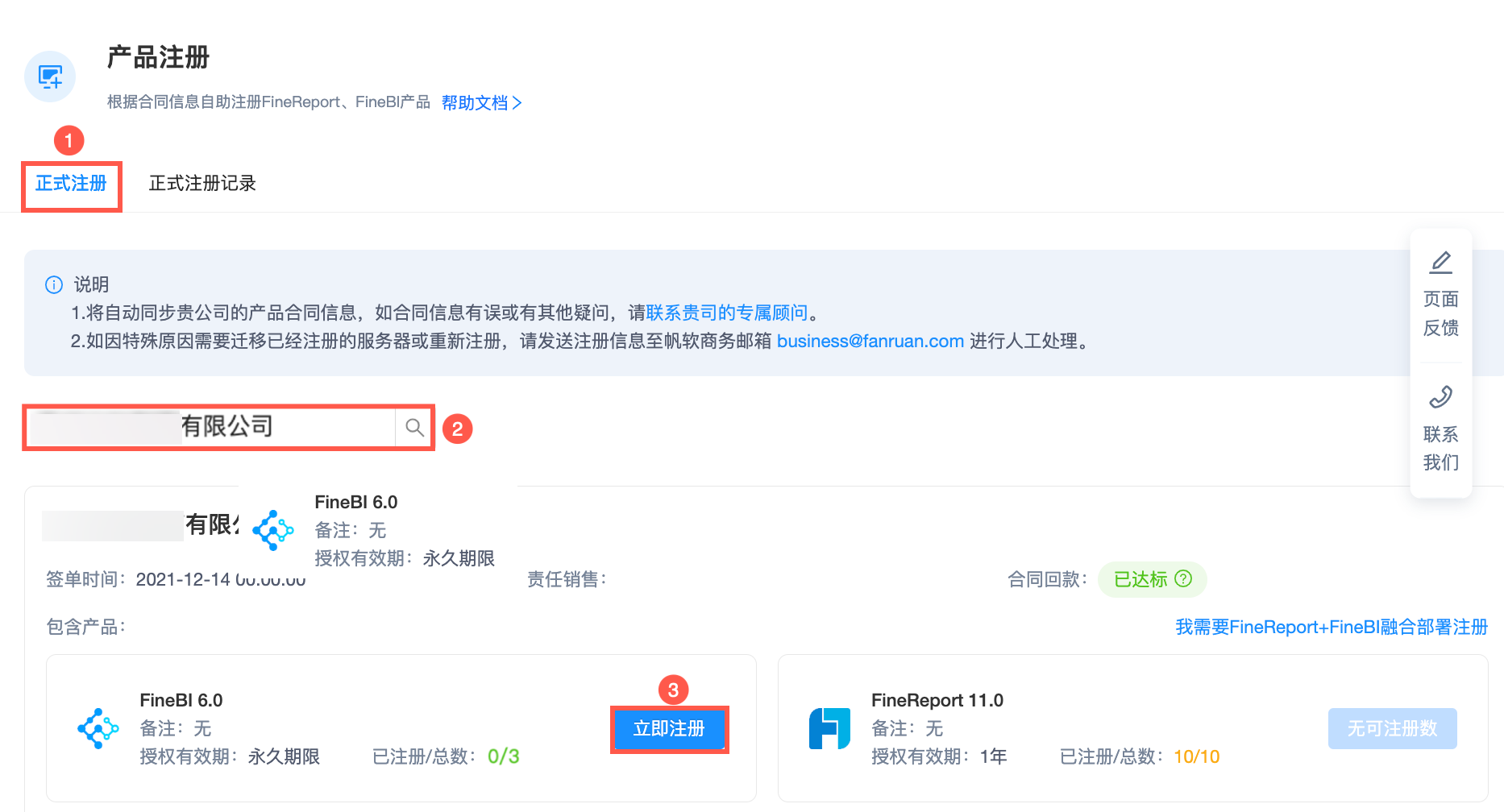Click the 0/3 registered count
Screen dimensions: 1504x812
point(504,756)
